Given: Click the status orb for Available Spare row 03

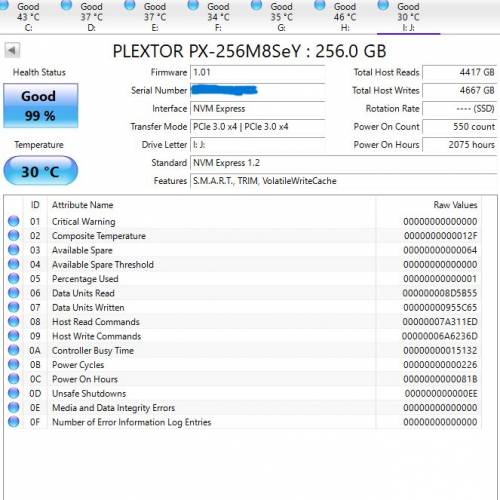Looking at the screenshot, I should coord(14,250).
